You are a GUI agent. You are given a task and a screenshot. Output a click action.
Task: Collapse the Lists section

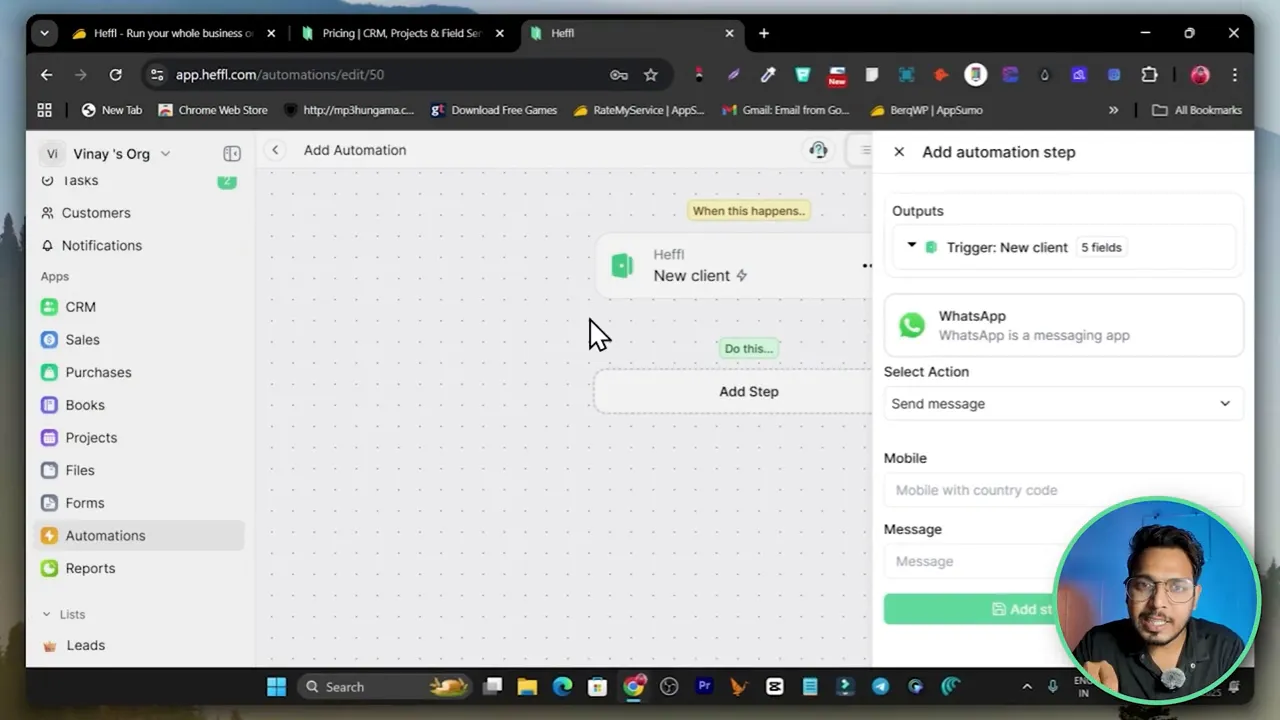click(x=47, y=614)
